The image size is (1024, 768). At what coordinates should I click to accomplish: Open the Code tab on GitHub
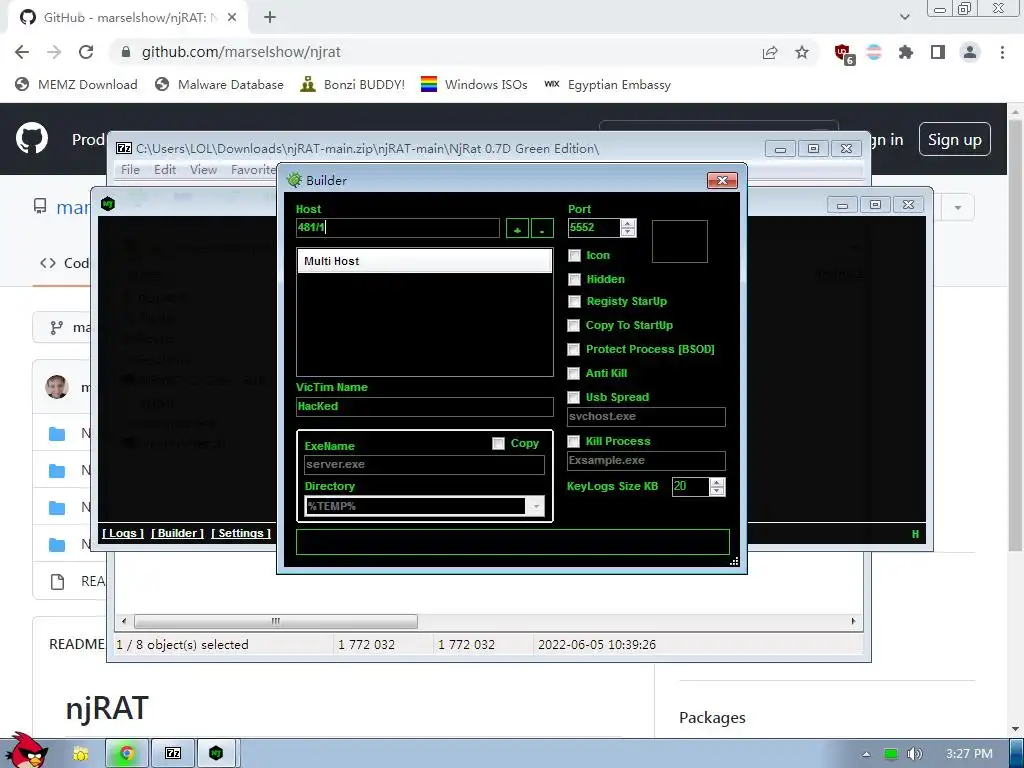tap(64, 263)
